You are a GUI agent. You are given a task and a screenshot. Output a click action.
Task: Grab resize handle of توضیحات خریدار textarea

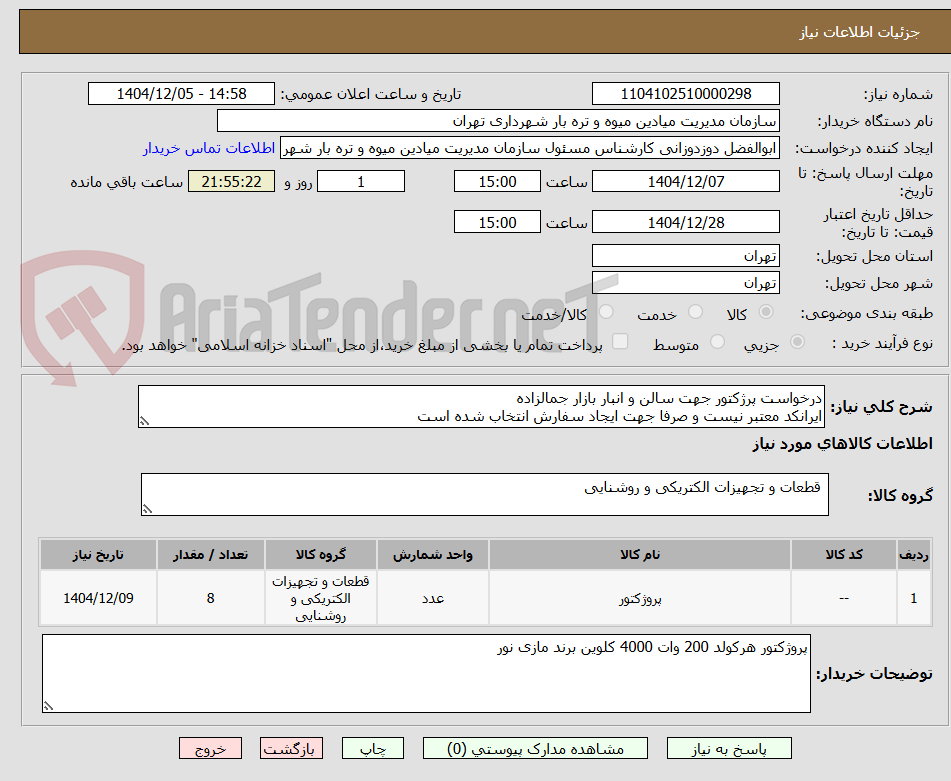click(49, 706)
